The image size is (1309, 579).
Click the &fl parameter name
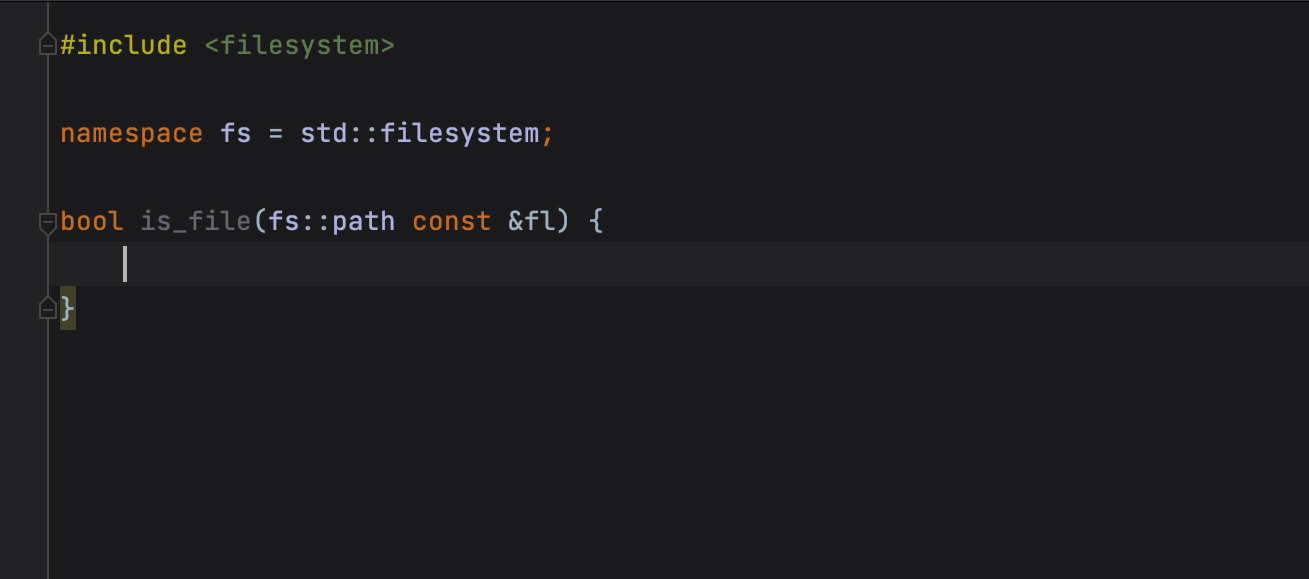point(530,221)
